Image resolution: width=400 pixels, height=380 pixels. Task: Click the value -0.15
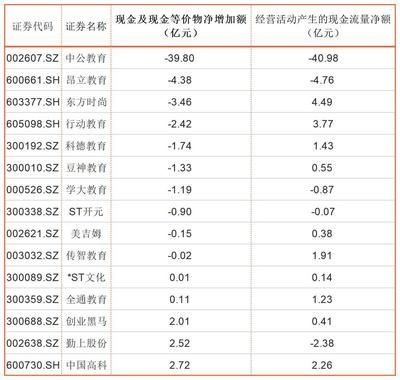click(179, 234)
